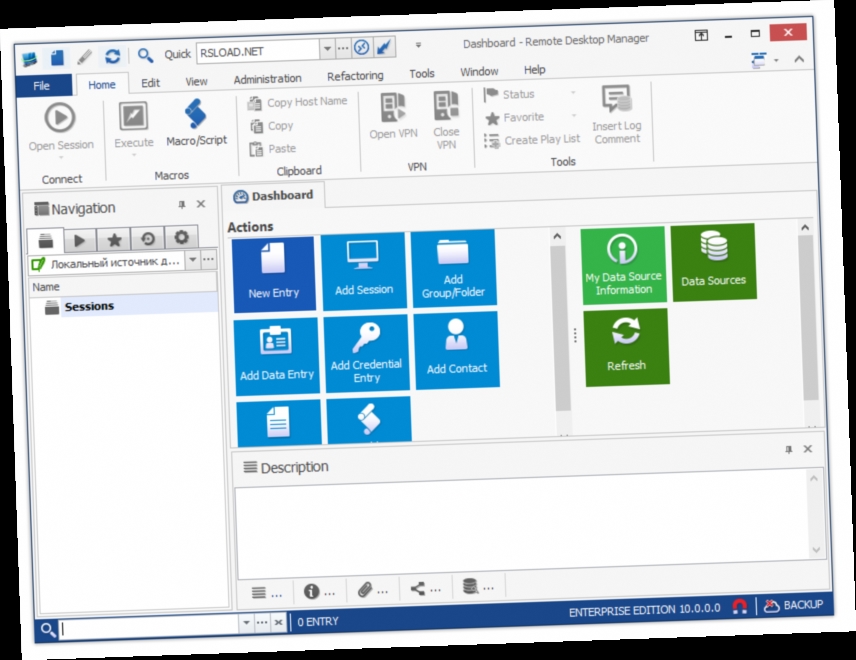Screen dimensions: 856x660
Task: Click Copy Host Name button
Action: click(x=297, y=102)
